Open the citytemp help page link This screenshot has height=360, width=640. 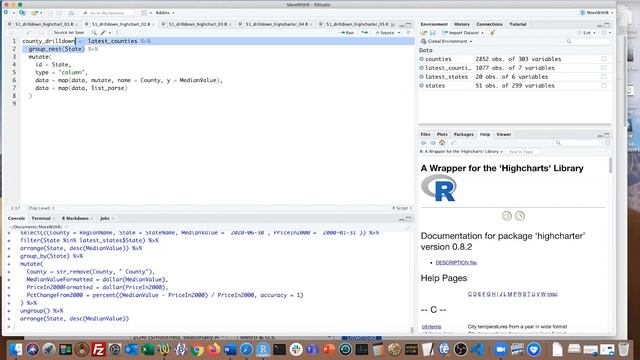431,327
